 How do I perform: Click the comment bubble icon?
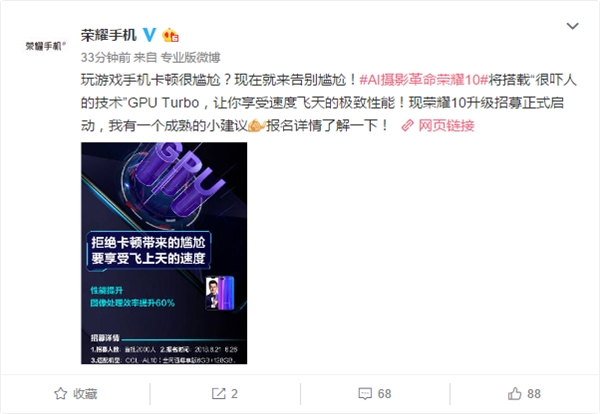(365, 394)
